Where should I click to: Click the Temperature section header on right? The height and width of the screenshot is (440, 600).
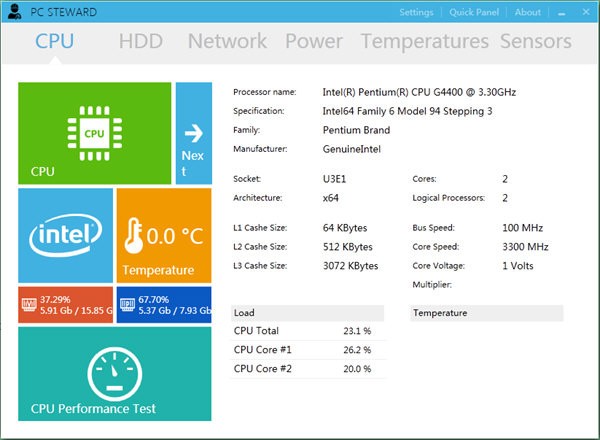(486, 313)
